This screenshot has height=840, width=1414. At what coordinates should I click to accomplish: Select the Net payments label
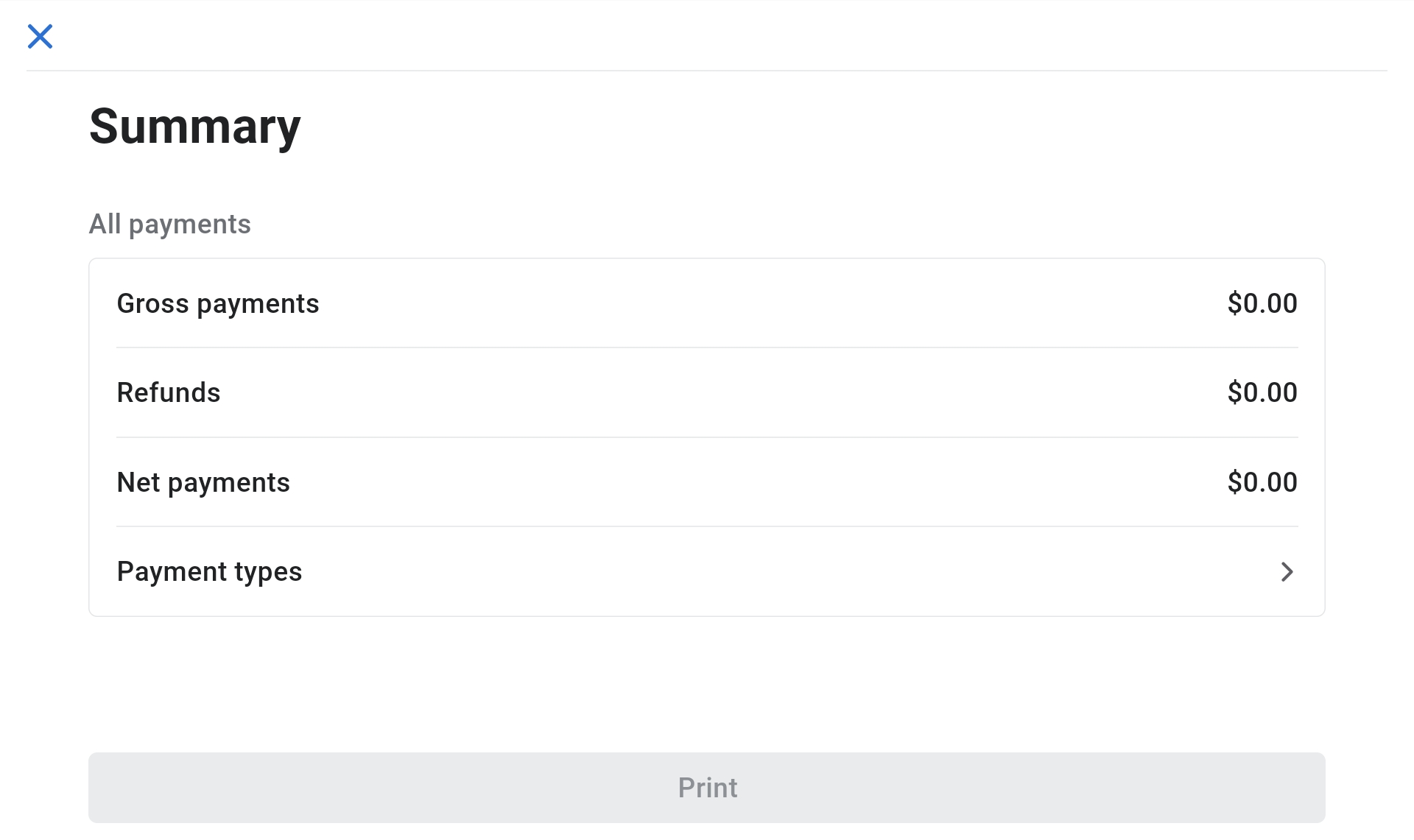coord(203,483)
